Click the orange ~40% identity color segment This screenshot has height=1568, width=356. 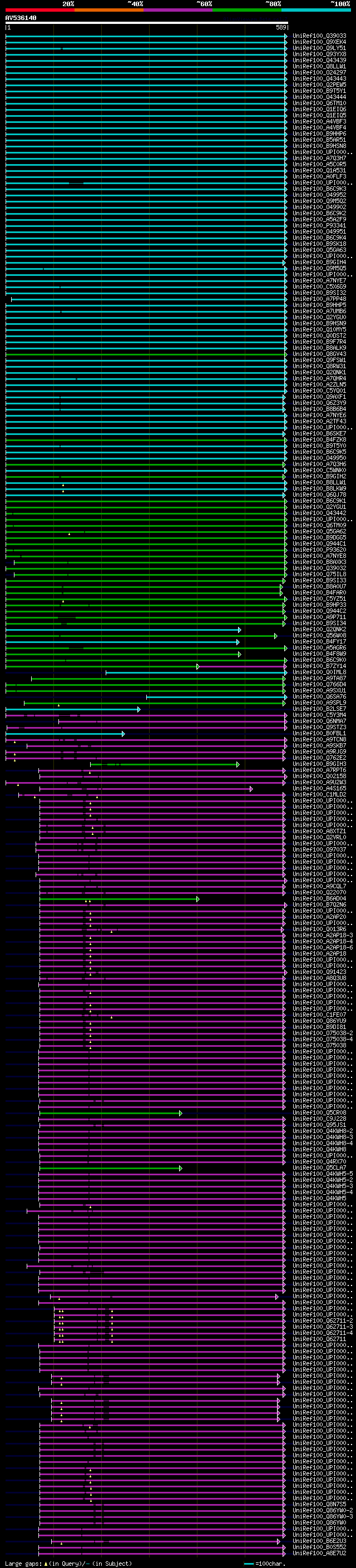pyautogui.click(x=110, y=10)
